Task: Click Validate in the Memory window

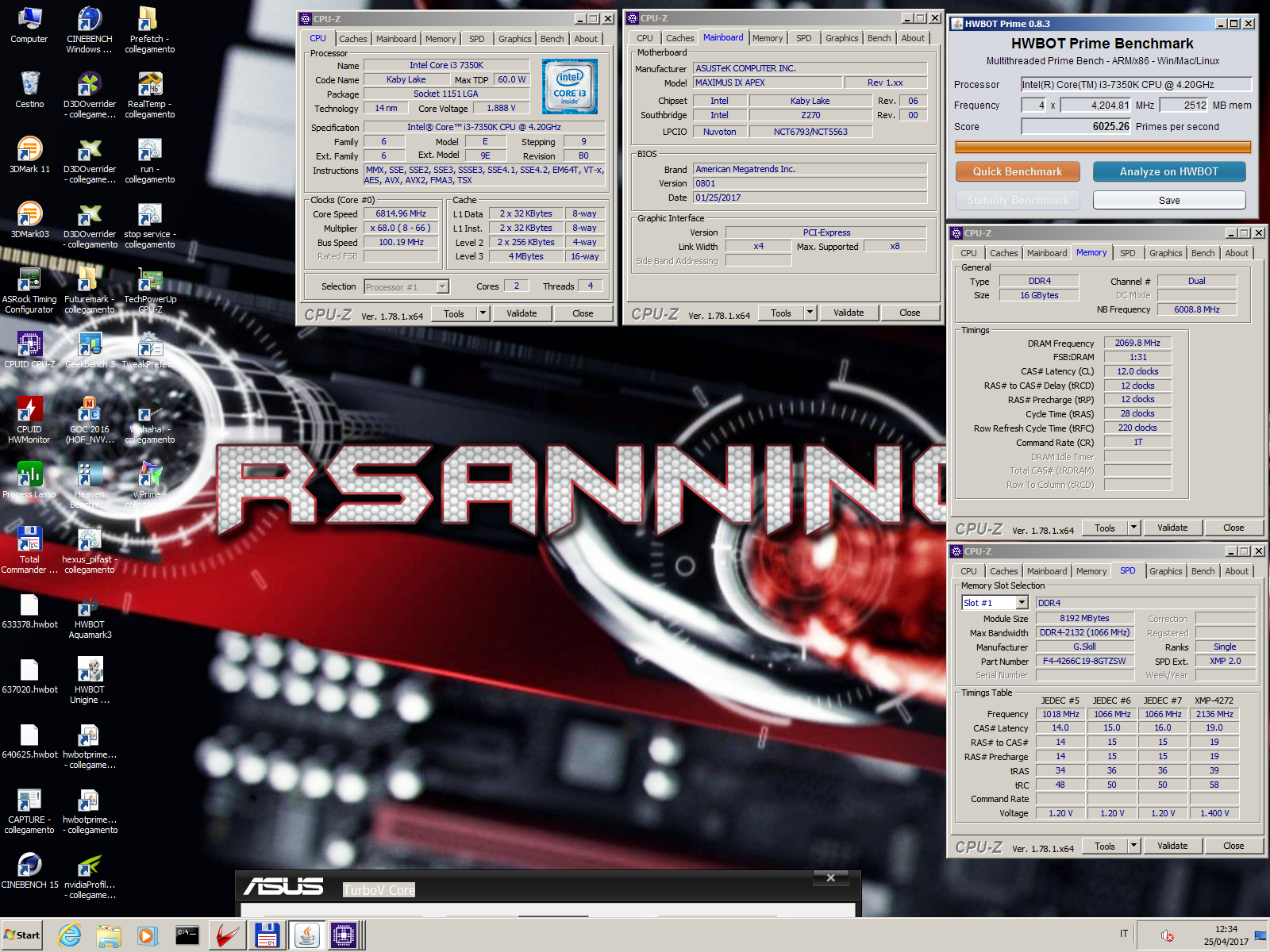Action: pos(1172,528)
